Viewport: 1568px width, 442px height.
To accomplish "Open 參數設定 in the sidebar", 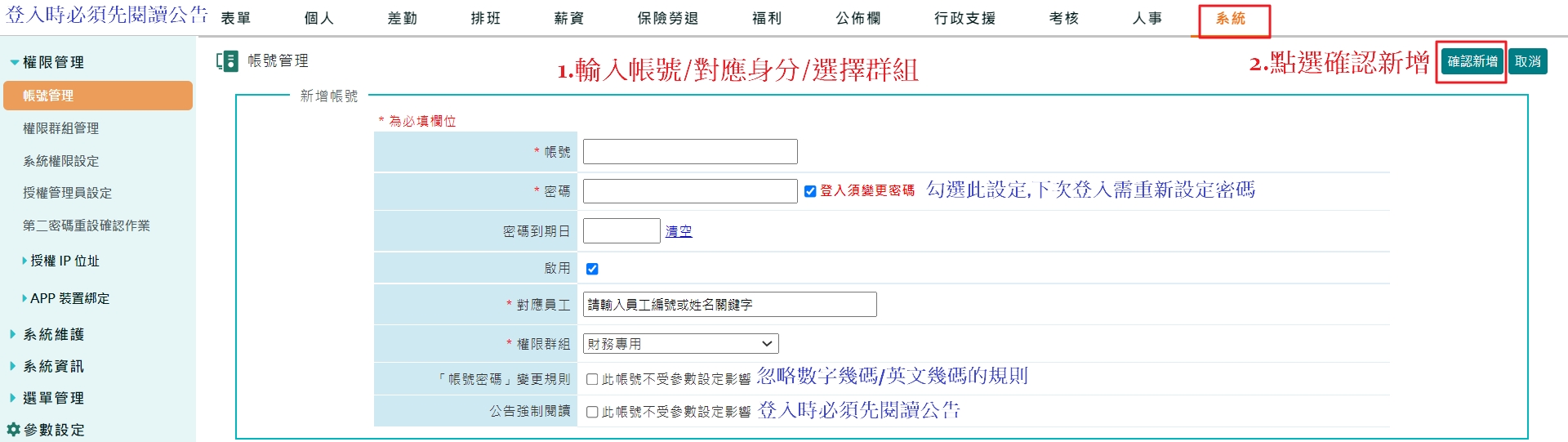I will 54,430.
